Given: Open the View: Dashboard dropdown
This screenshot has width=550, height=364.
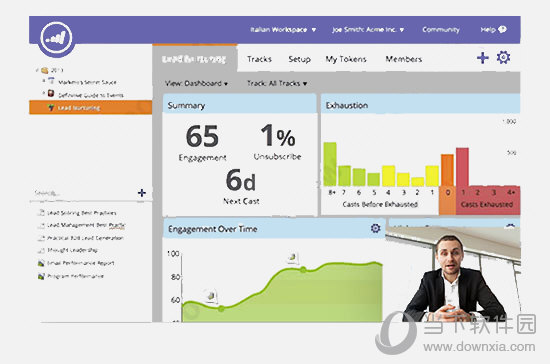Looking at the screenshot, I should click(196, 83).
